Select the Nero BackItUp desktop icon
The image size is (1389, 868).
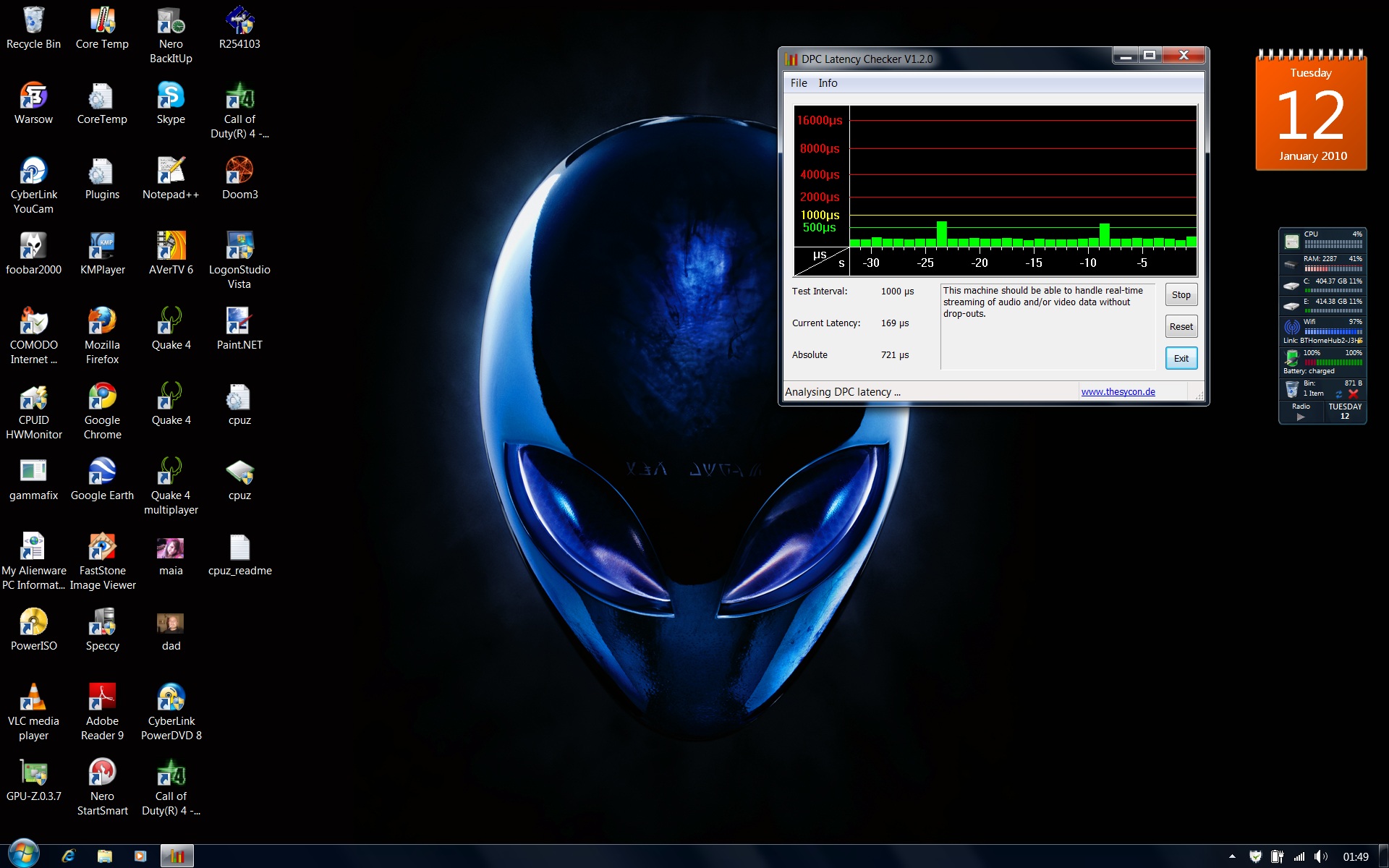click(171, 36)
